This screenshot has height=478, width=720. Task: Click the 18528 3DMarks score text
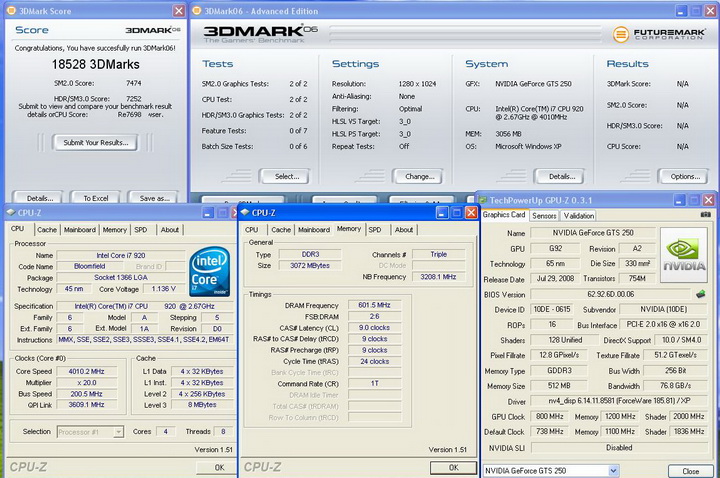(96, 64)
